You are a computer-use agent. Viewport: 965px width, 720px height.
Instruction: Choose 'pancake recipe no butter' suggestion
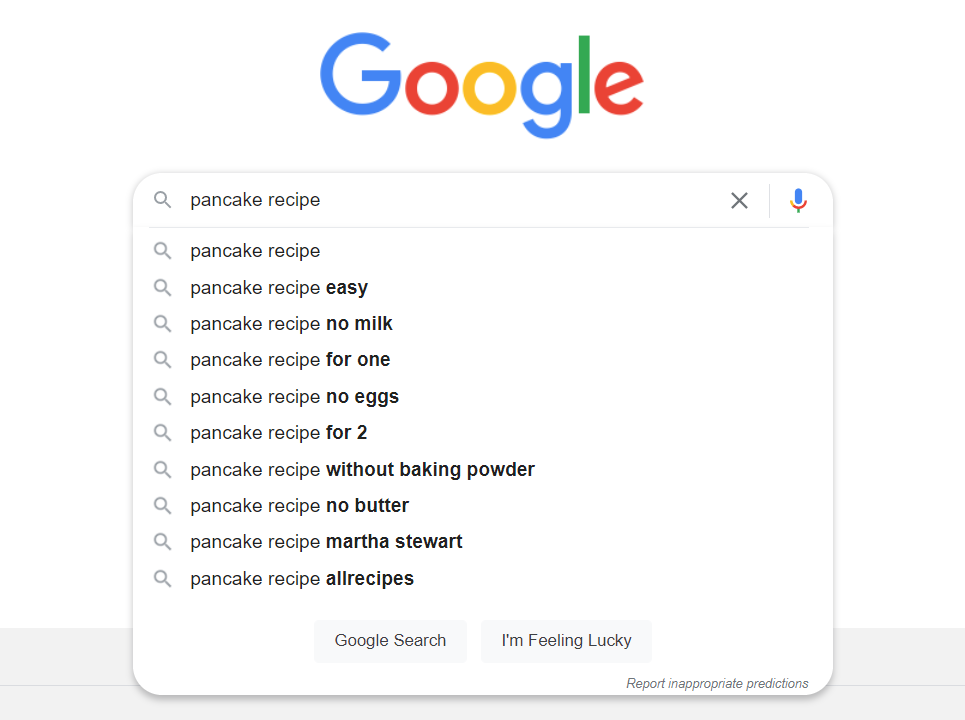click(x=482, y=505)
